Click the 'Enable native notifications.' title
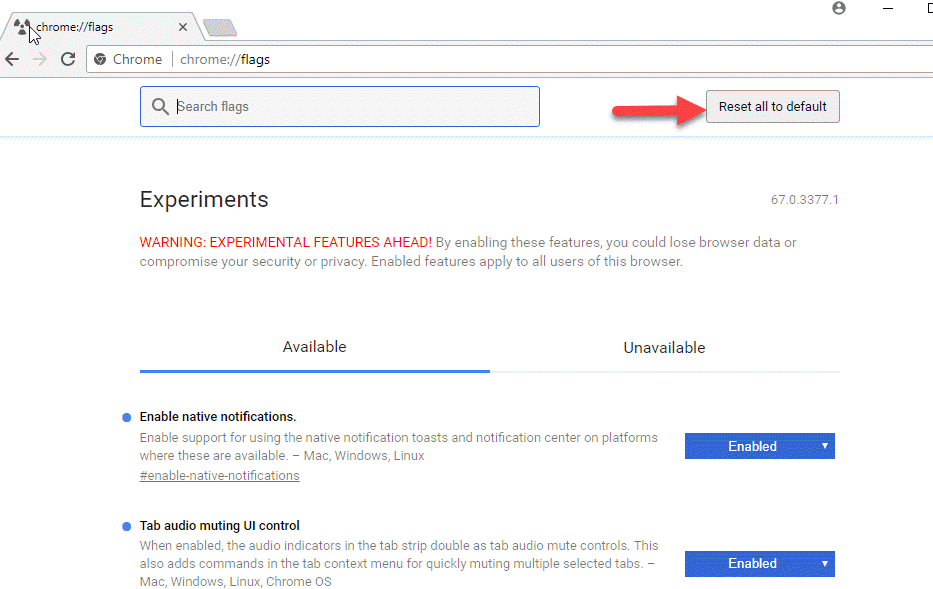 218,417
